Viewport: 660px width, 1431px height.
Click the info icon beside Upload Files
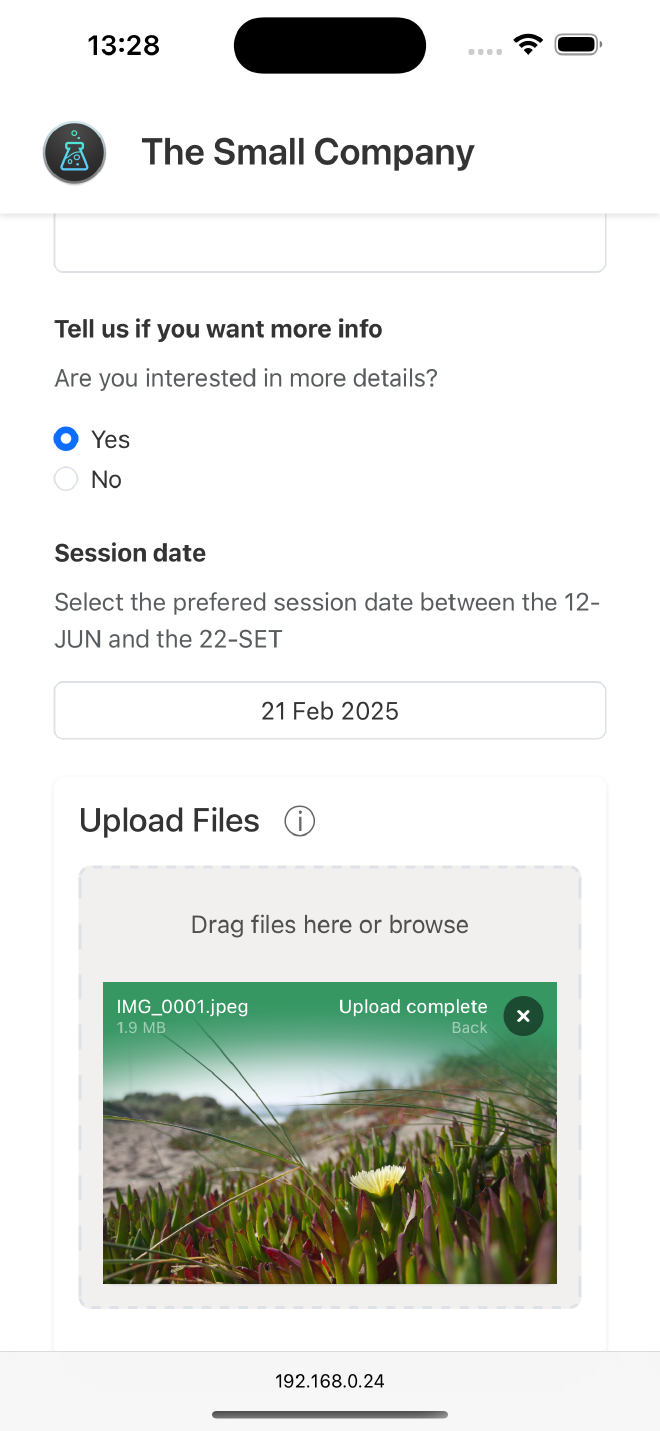coord(300,821)
